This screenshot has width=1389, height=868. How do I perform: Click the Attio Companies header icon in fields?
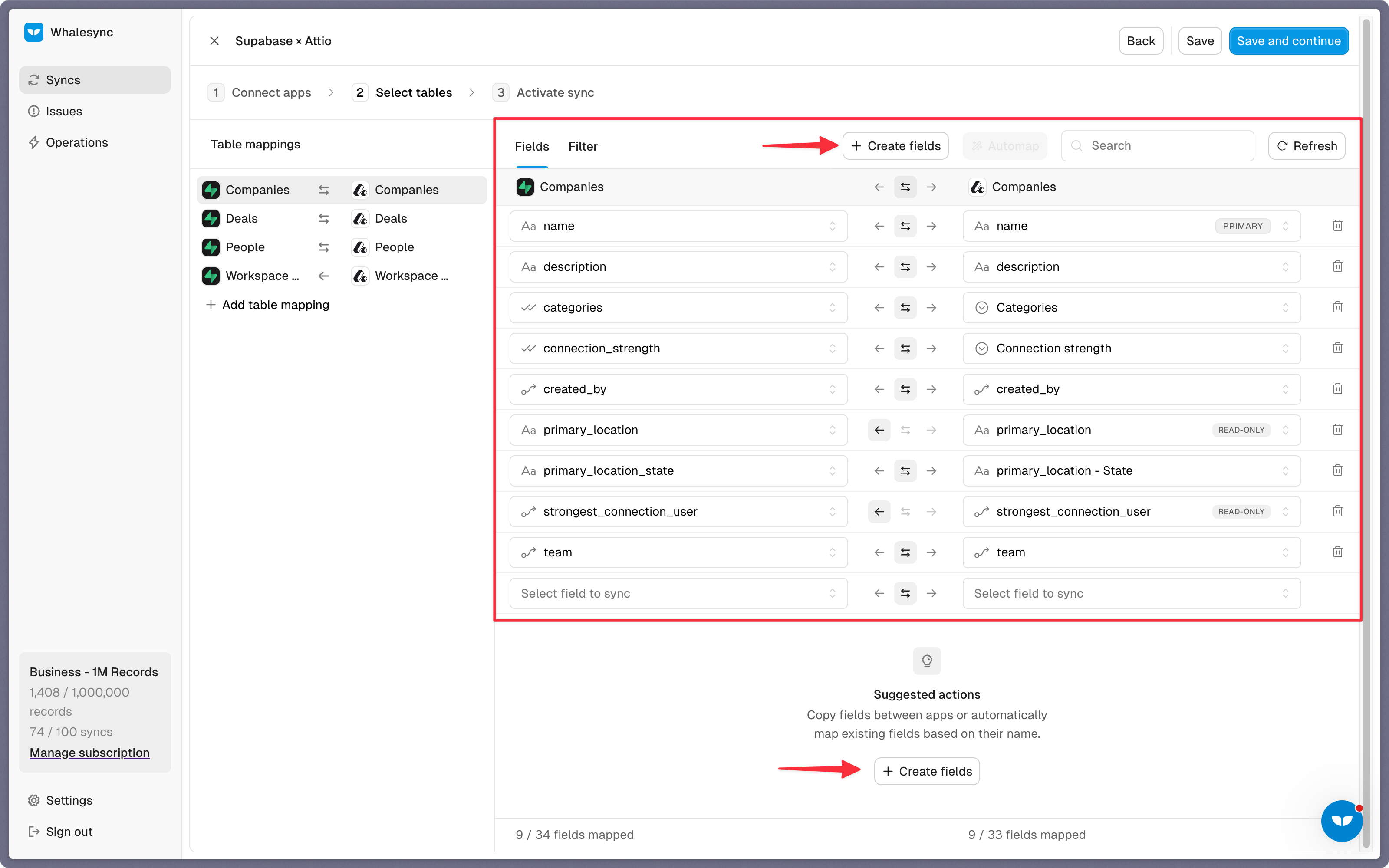click(x=977, y=187)
